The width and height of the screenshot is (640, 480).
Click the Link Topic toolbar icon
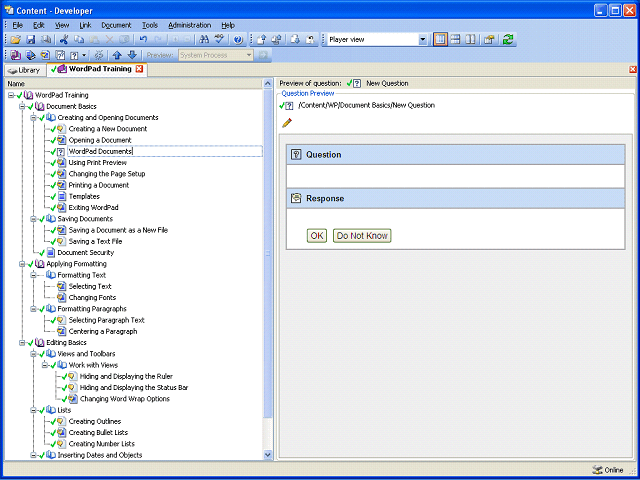coord(45,55)
